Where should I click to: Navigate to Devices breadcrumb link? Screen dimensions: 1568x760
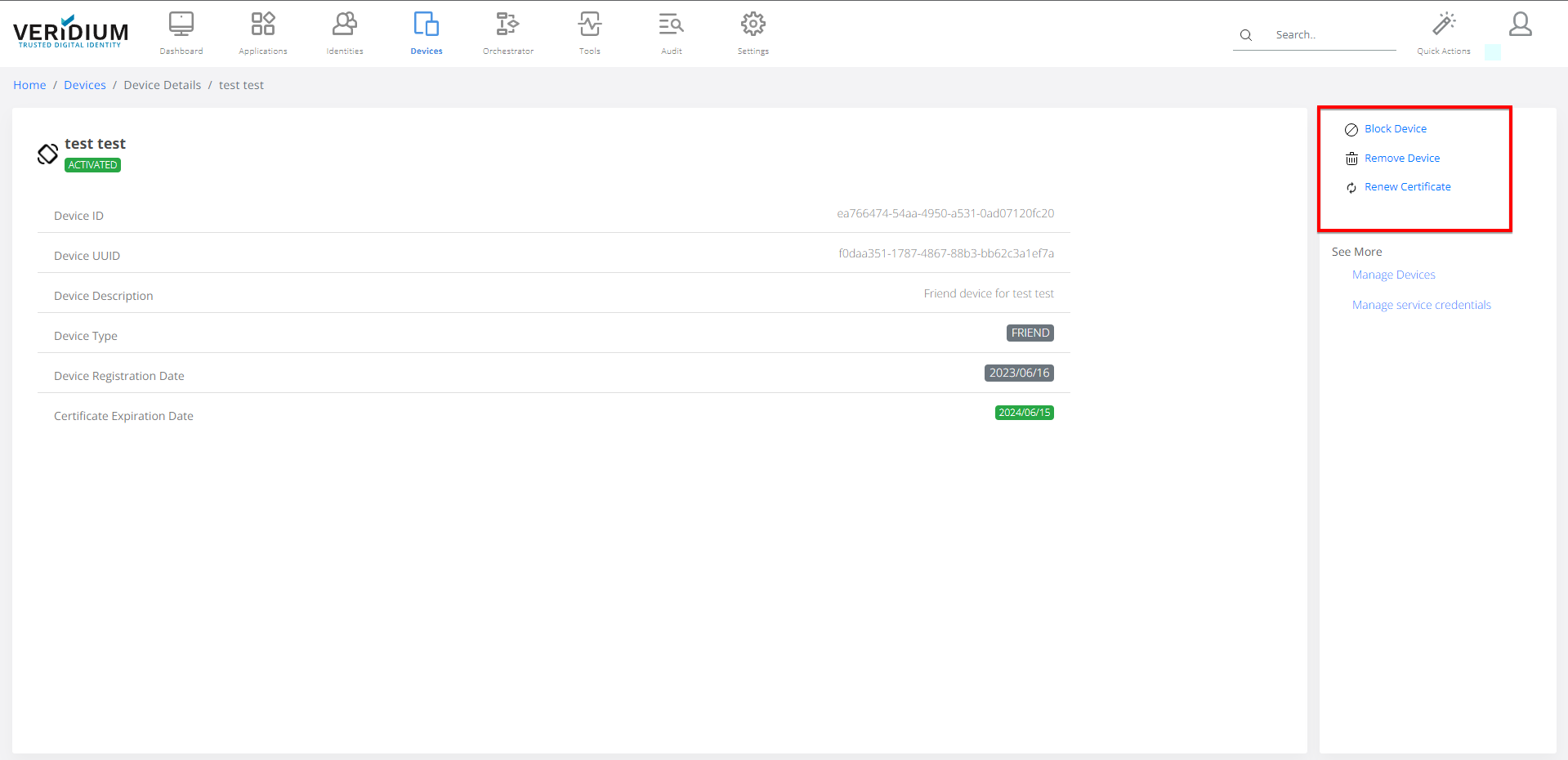tap(85, 85)
